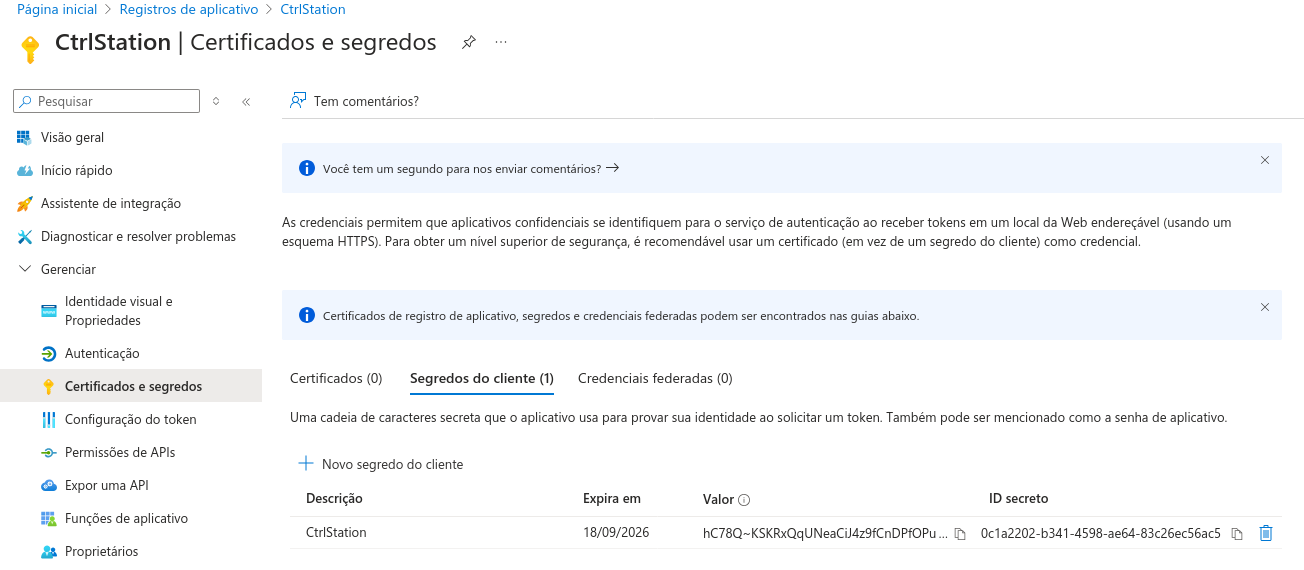The width and height of the screenshot is (1304, 570).
Task: Dismiss the feedback request banner
Action: [1264, 160]
